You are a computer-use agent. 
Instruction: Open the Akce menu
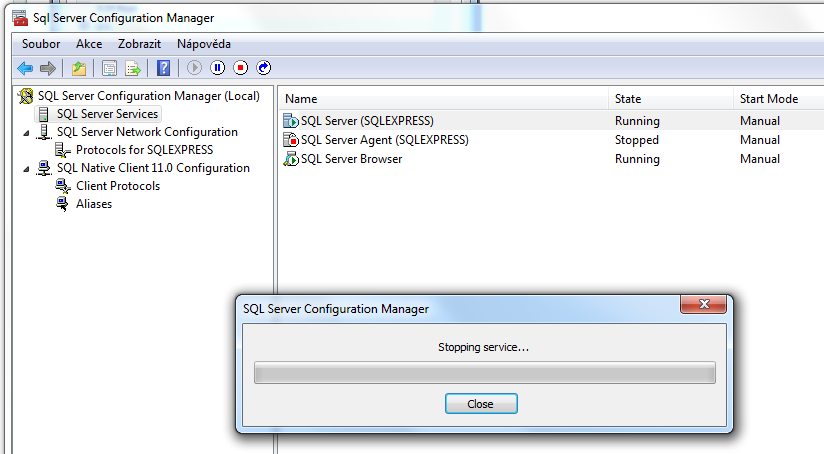89,44
